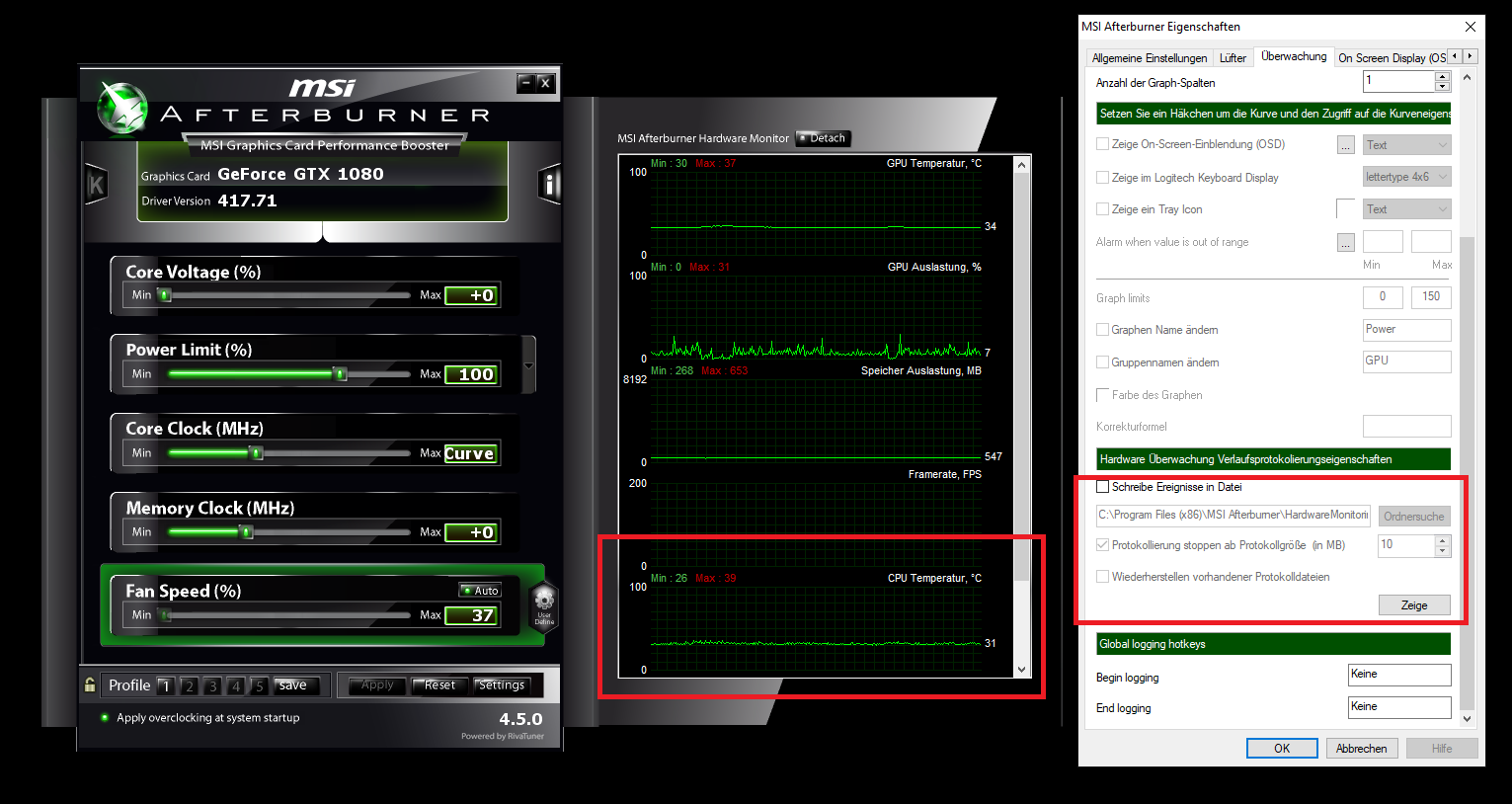Open the OSD Text type dropdown
The height and width of the screenshot is (804, 1512).
[x=1406, y=145]
